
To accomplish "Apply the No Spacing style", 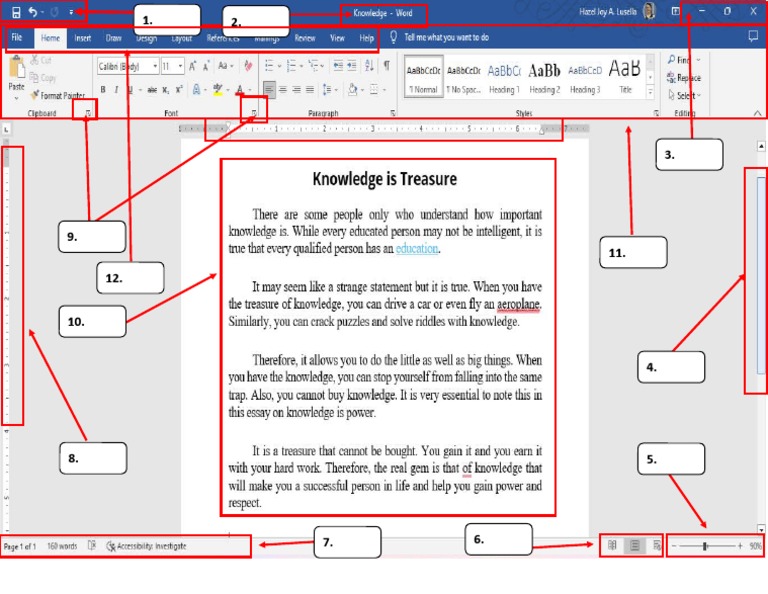I will 463,77.
